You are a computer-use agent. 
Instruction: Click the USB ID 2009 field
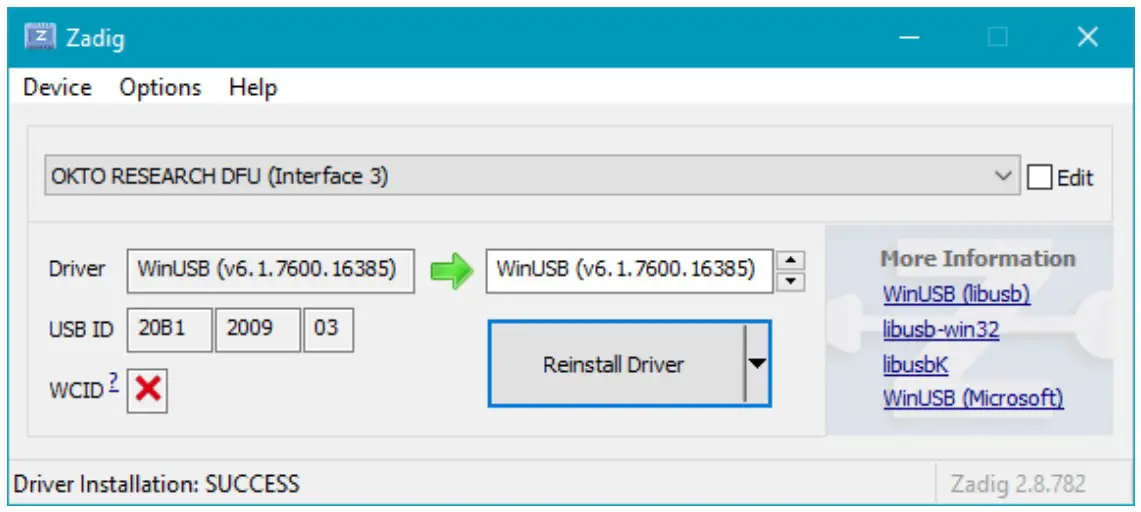click(x=258, y=329)
